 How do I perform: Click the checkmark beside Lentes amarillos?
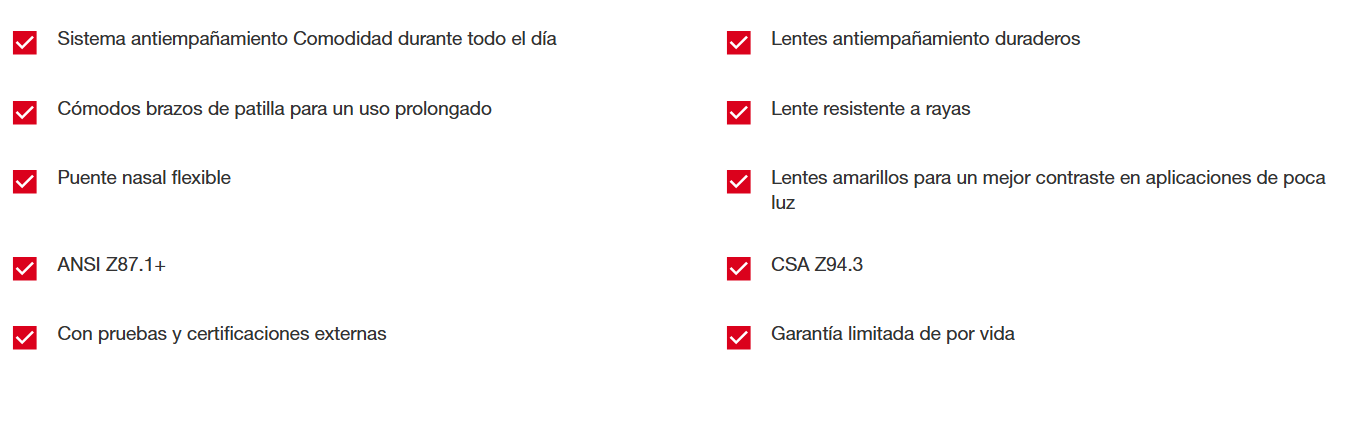(x=738, y=181)
